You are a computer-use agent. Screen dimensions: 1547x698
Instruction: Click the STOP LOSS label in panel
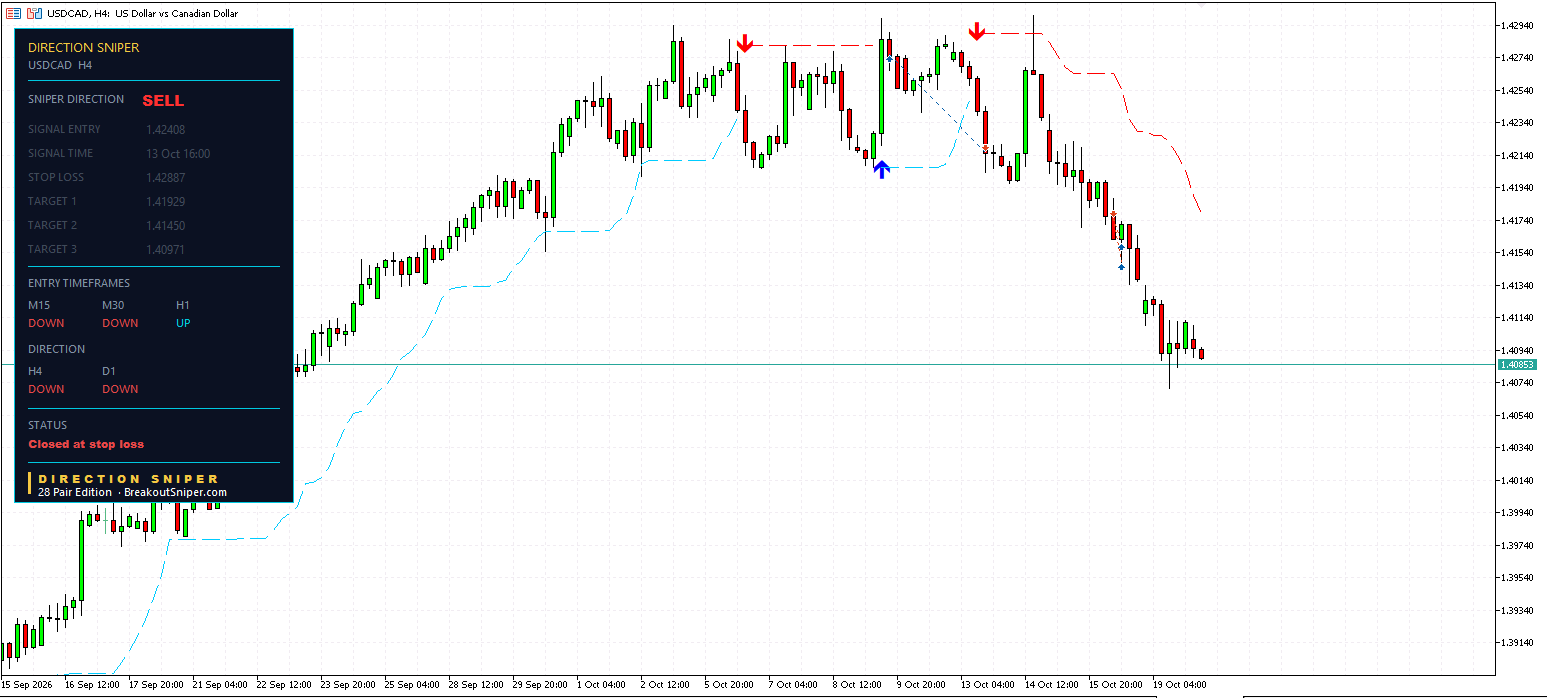point(56,177)
